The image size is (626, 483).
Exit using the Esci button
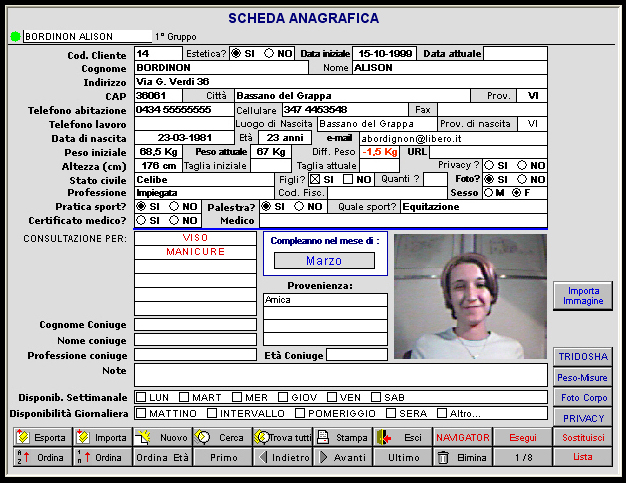pos(403,437)
